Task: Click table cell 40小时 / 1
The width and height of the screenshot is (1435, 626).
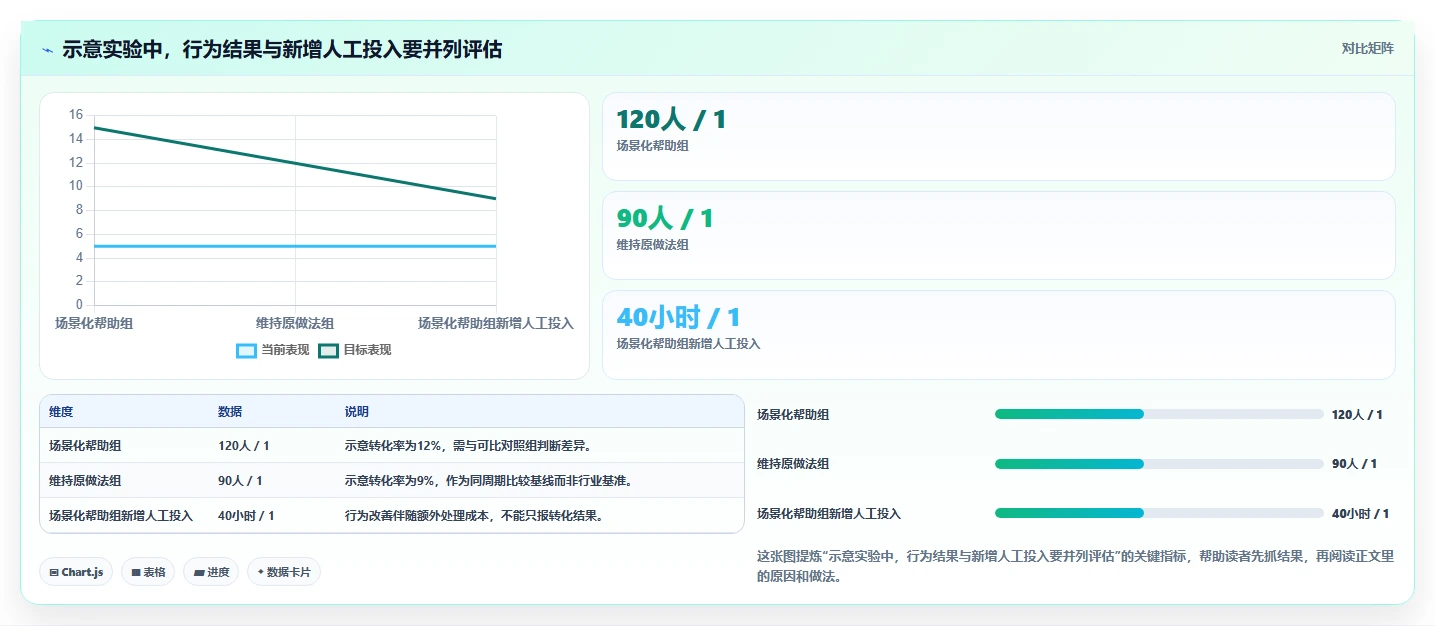Action: 246,516
